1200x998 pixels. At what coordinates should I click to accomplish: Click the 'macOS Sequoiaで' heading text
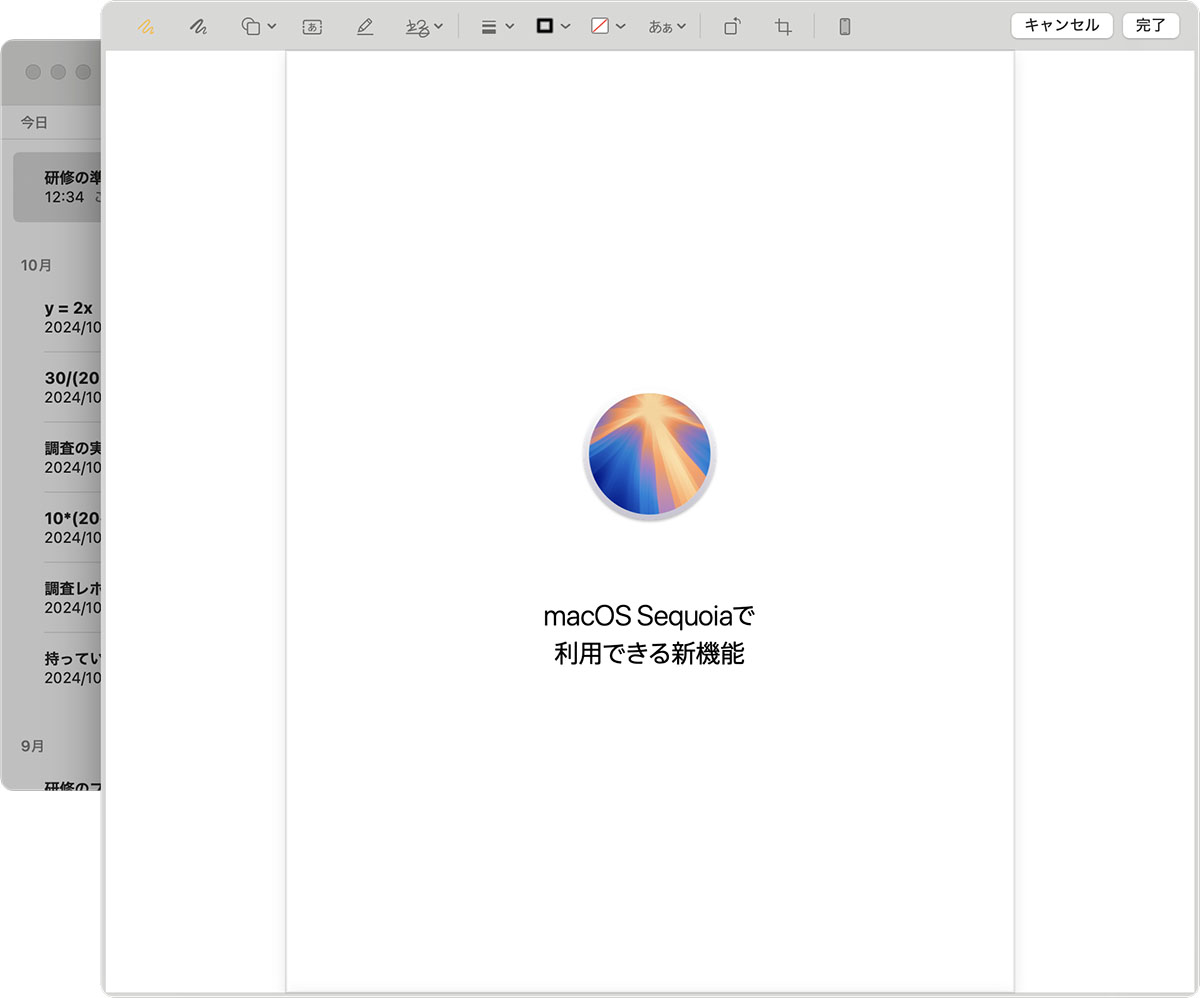[649, 614]
